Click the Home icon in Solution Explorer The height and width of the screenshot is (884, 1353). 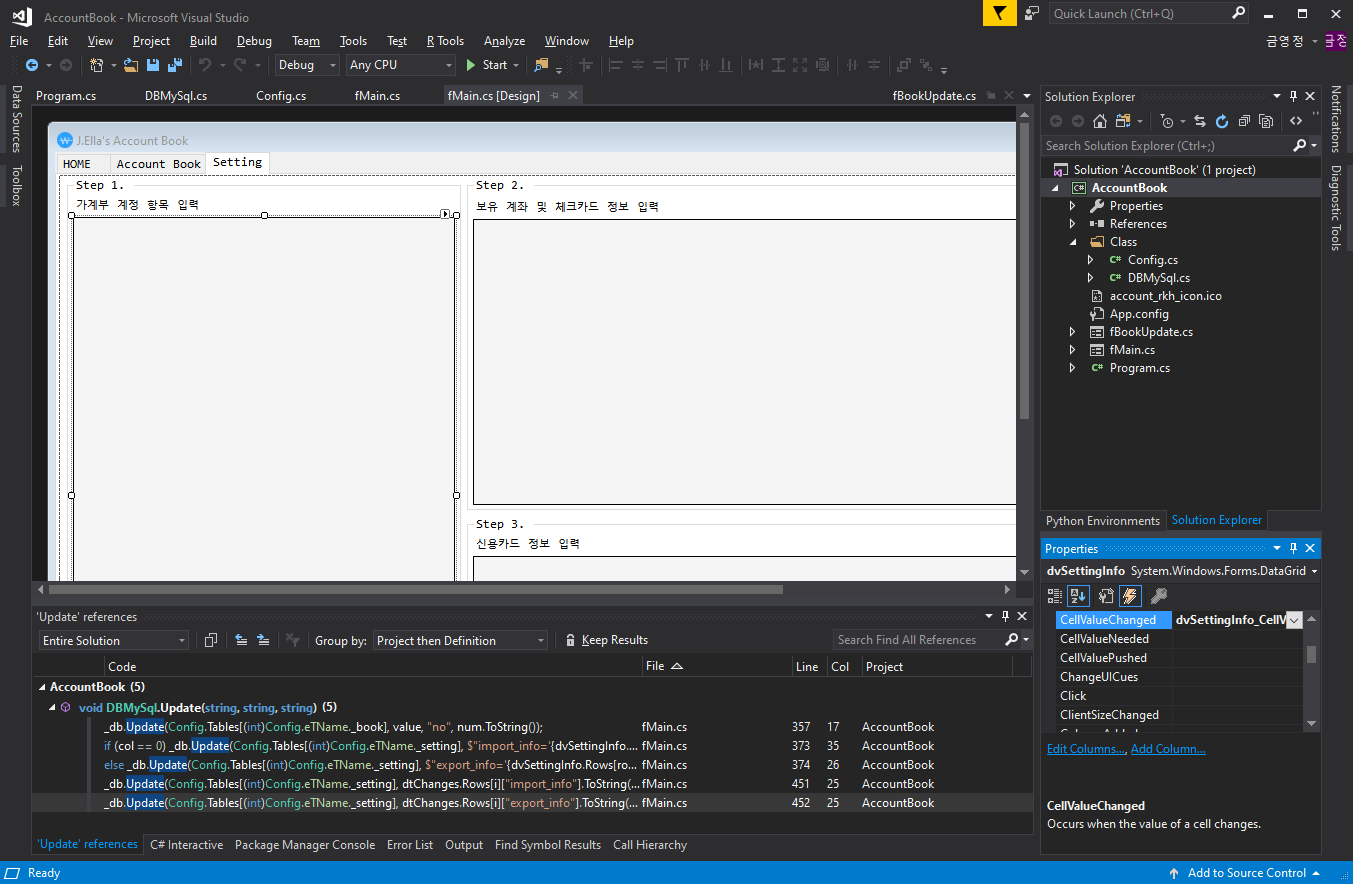(1099, 121)
